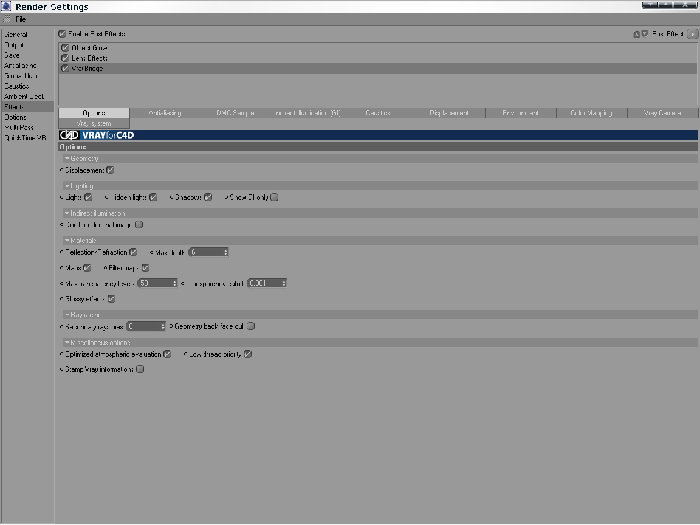This screenshot has height=525, width=700.
Task: Click the move effect down arrow icon
Action: pos(645,34)
